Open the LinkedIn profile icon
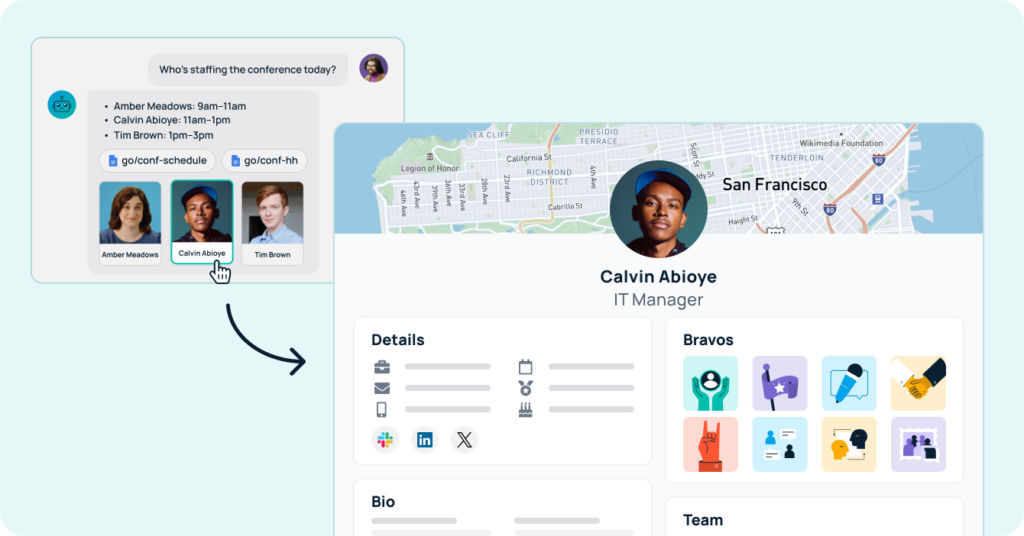The width and height of the screenshot is (1024, 536). (424, 440)
